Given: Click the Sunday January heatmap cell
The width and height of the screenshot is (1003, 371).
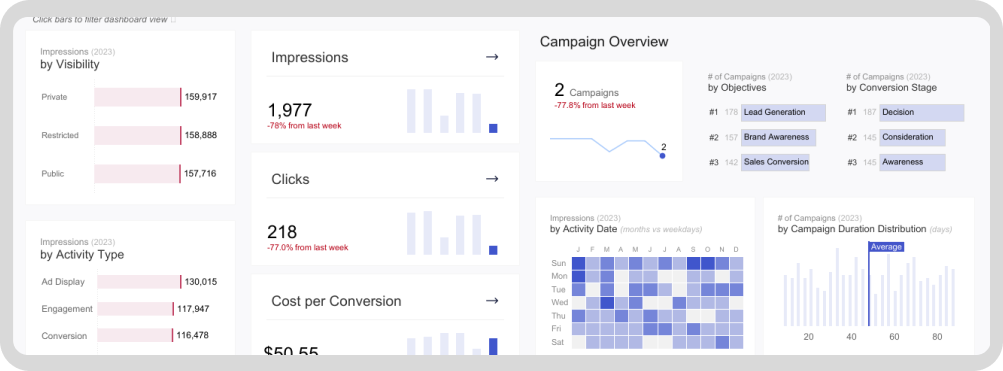Looking at the screenshot, I should pyautogui.click(x=578, y=264).
